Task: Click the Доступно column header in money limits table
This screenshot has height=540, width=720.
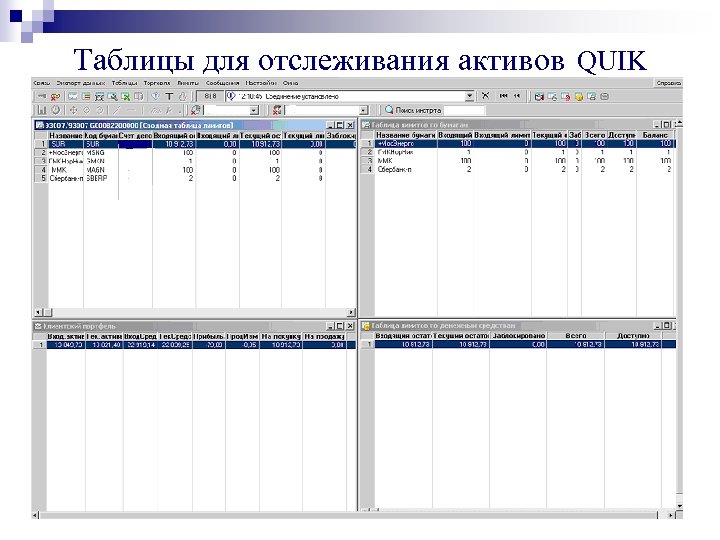Action: (634, 336)
